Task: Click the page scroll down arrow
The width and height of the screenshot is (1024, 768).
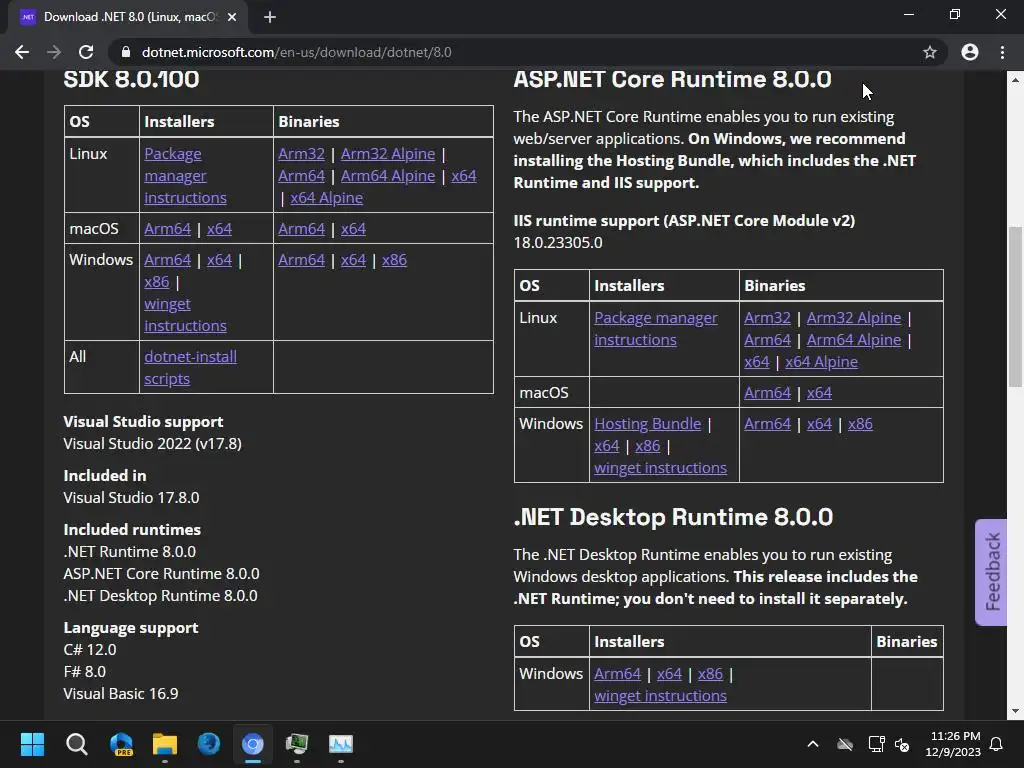Action: pyautogui.click(x=1015, y=711)
